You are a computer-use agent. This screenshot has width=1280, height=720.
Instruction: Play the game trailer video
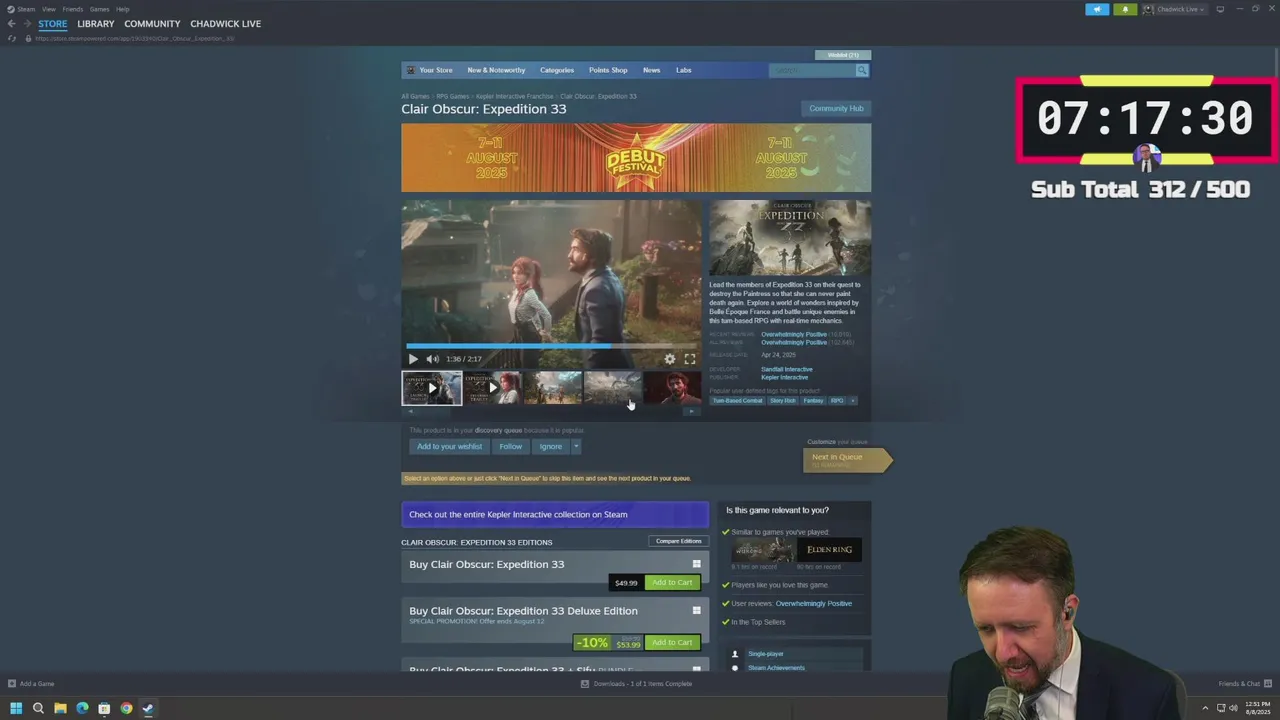[x=413, y=359]
